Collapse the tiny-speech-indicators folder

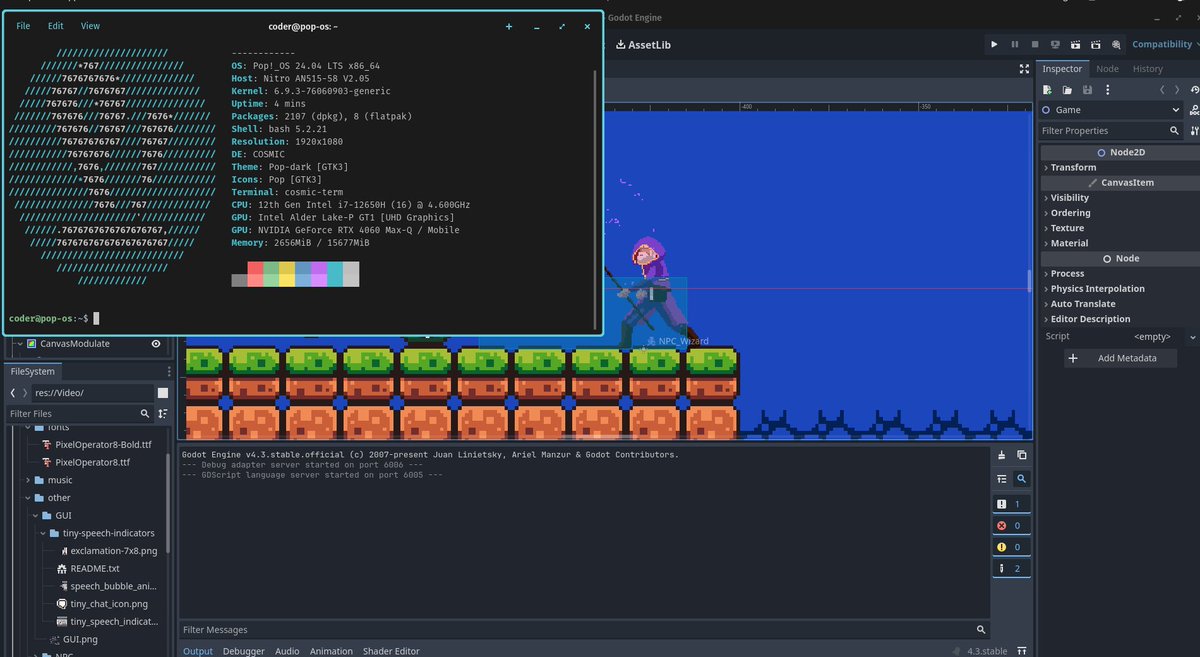(x=44, y=533)
